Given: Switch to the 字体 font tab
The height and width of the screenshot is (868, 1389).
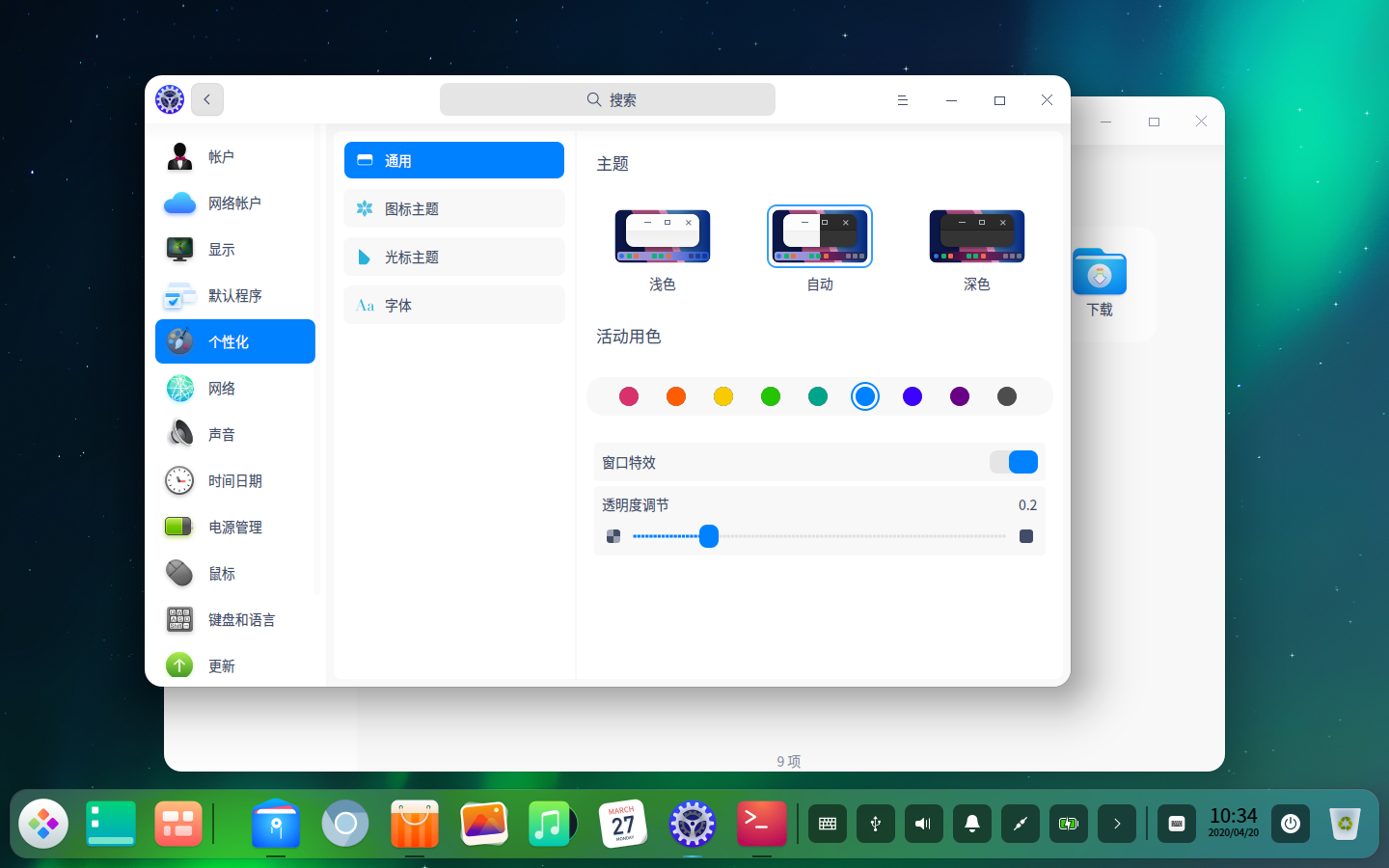Looking at the screenshot, I should (x=454, y=305).
